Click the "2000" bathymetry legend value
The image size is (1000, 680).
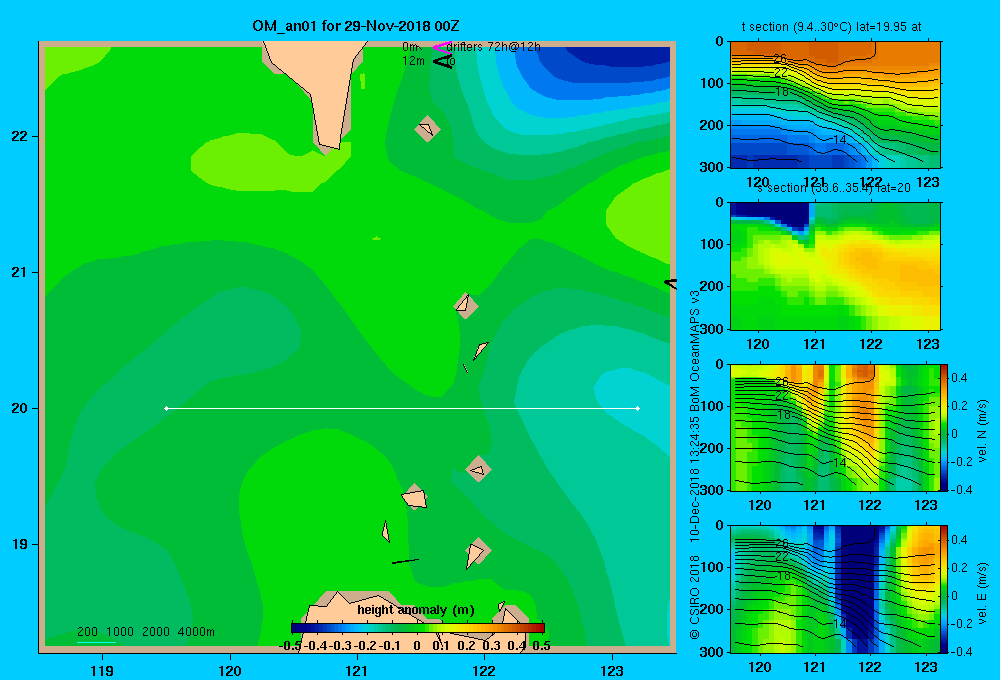(x=156, y=632)
